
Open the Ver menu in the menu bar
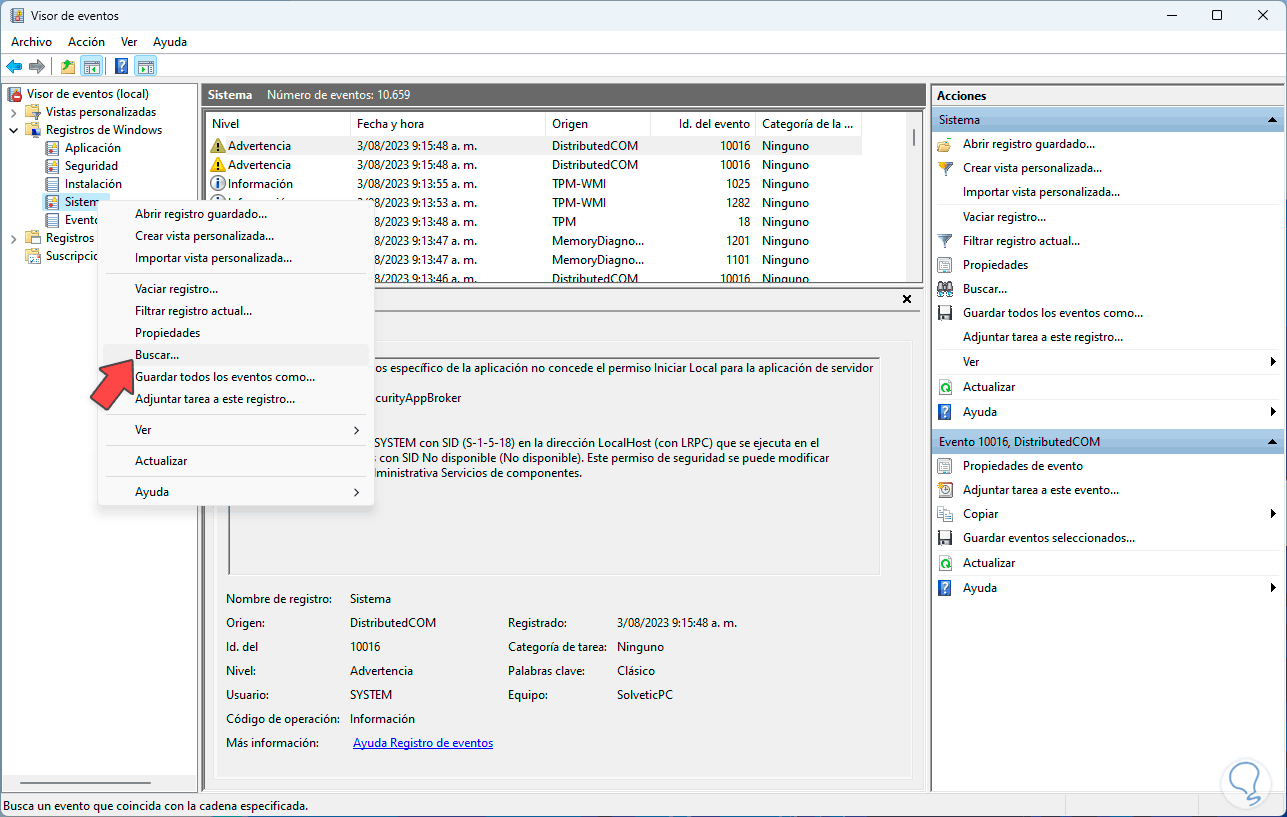point(129,42)
